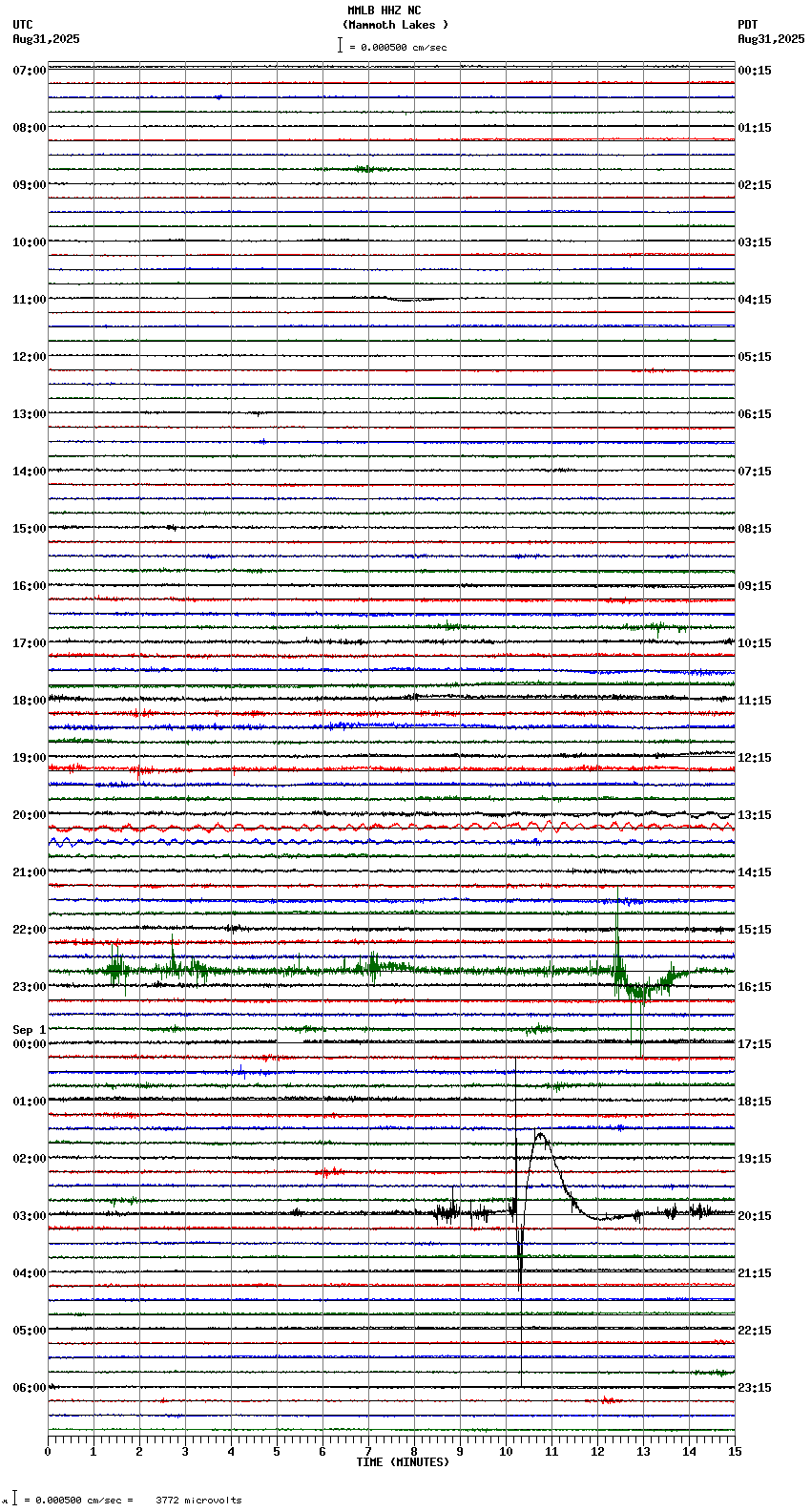
Task: Click the '06:00' UTC time label
Action: (30, 1388)
